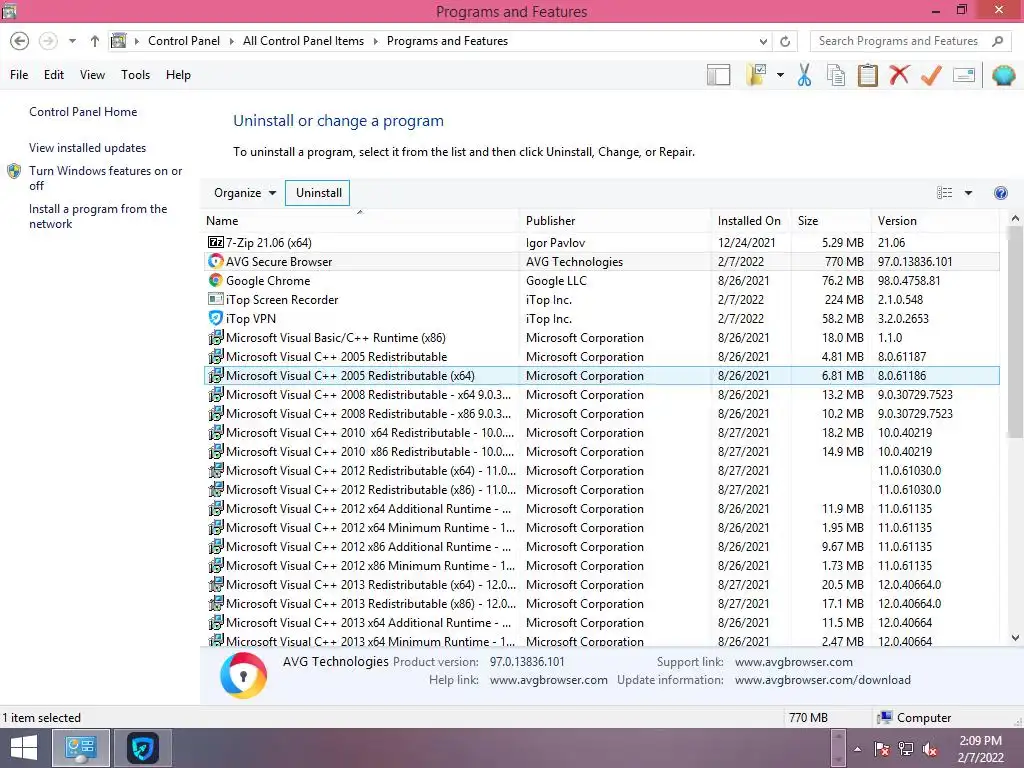Click the Back navigation arrow
The image size is (1024, 768).
tap(20, 41)
